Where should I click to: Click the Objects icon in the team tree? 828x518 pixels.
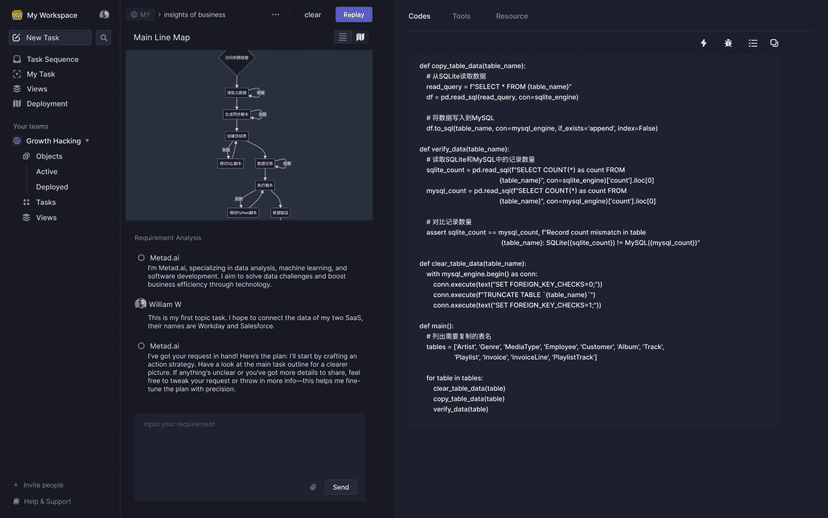point(26,156)
